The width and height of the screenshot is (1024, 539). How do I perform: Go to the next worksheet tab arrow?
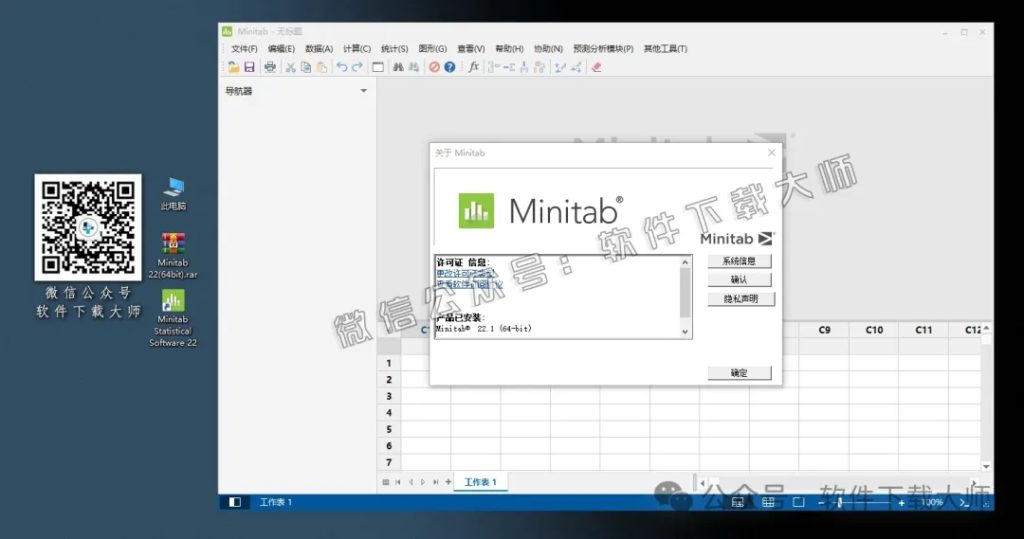tap(423, 482)
